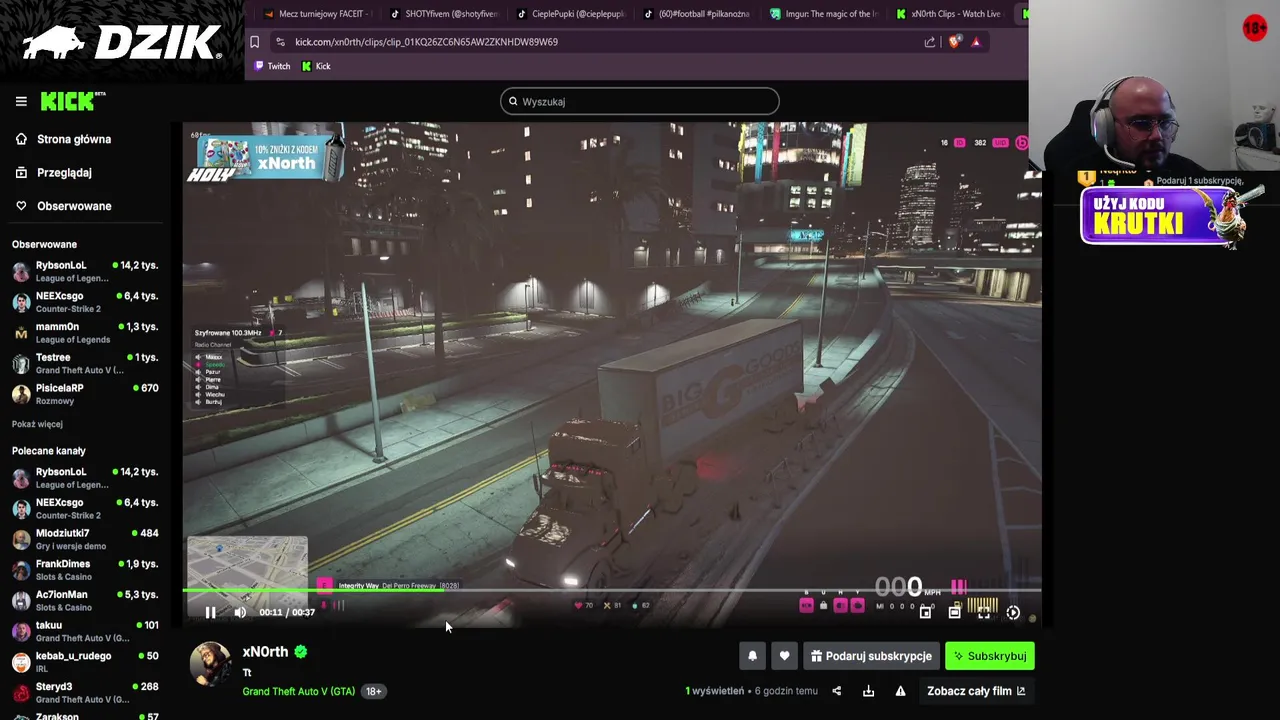Image resolution: width=1280 pixels, height=720 pixels.
Task: Open Grand Theft Auto V (GTA) category
Action: [x=298, y=691]
